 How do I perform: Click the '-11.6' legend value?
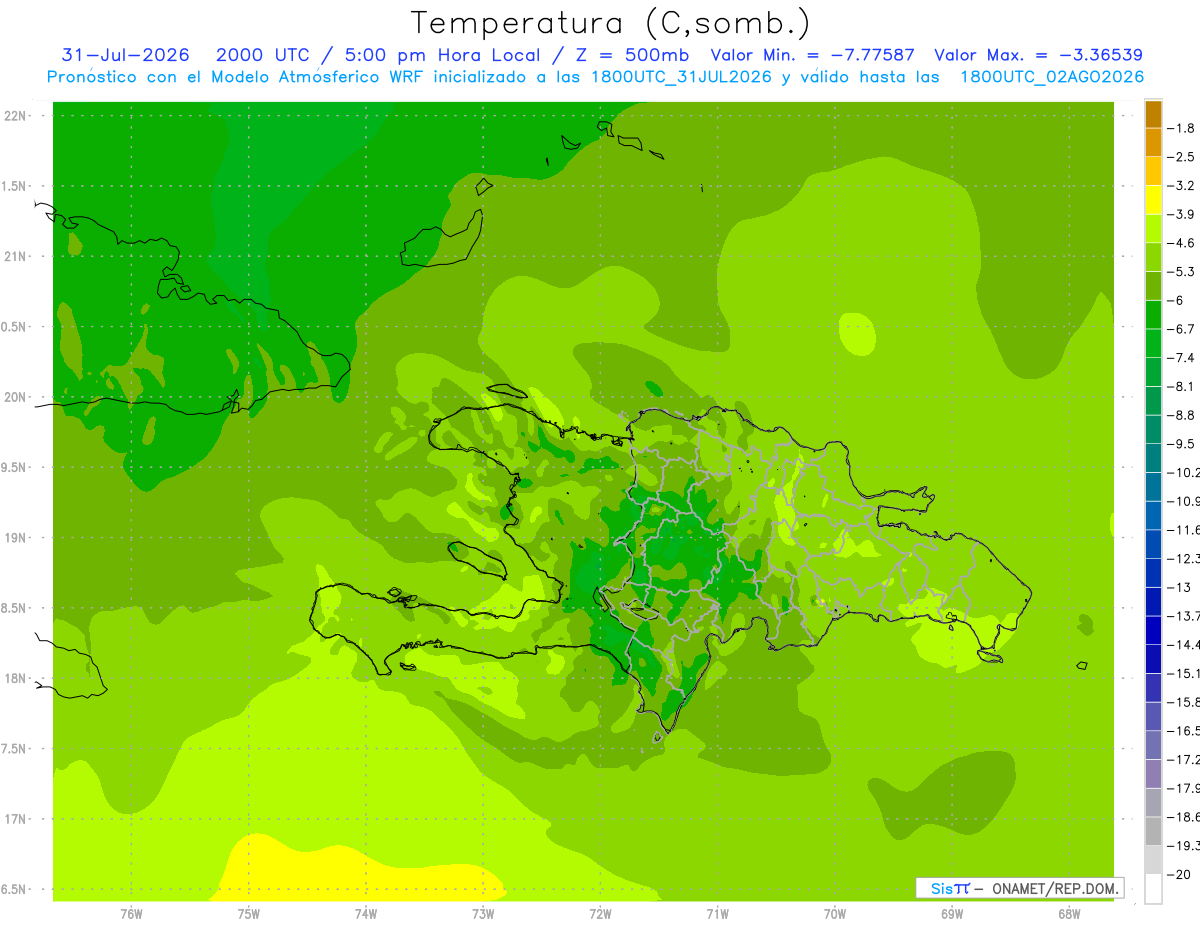tap(1183, 530)
